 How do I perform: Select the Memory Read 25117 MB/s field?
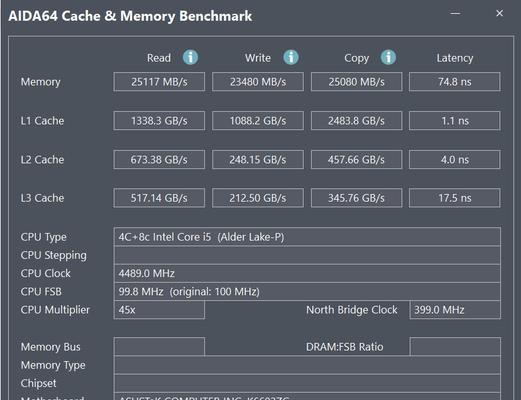159,82
